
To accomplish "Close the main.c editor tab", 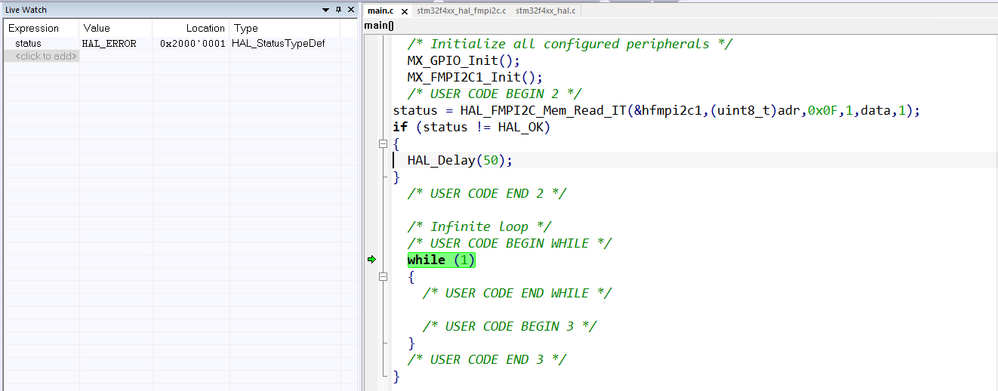I will point(404,11).
